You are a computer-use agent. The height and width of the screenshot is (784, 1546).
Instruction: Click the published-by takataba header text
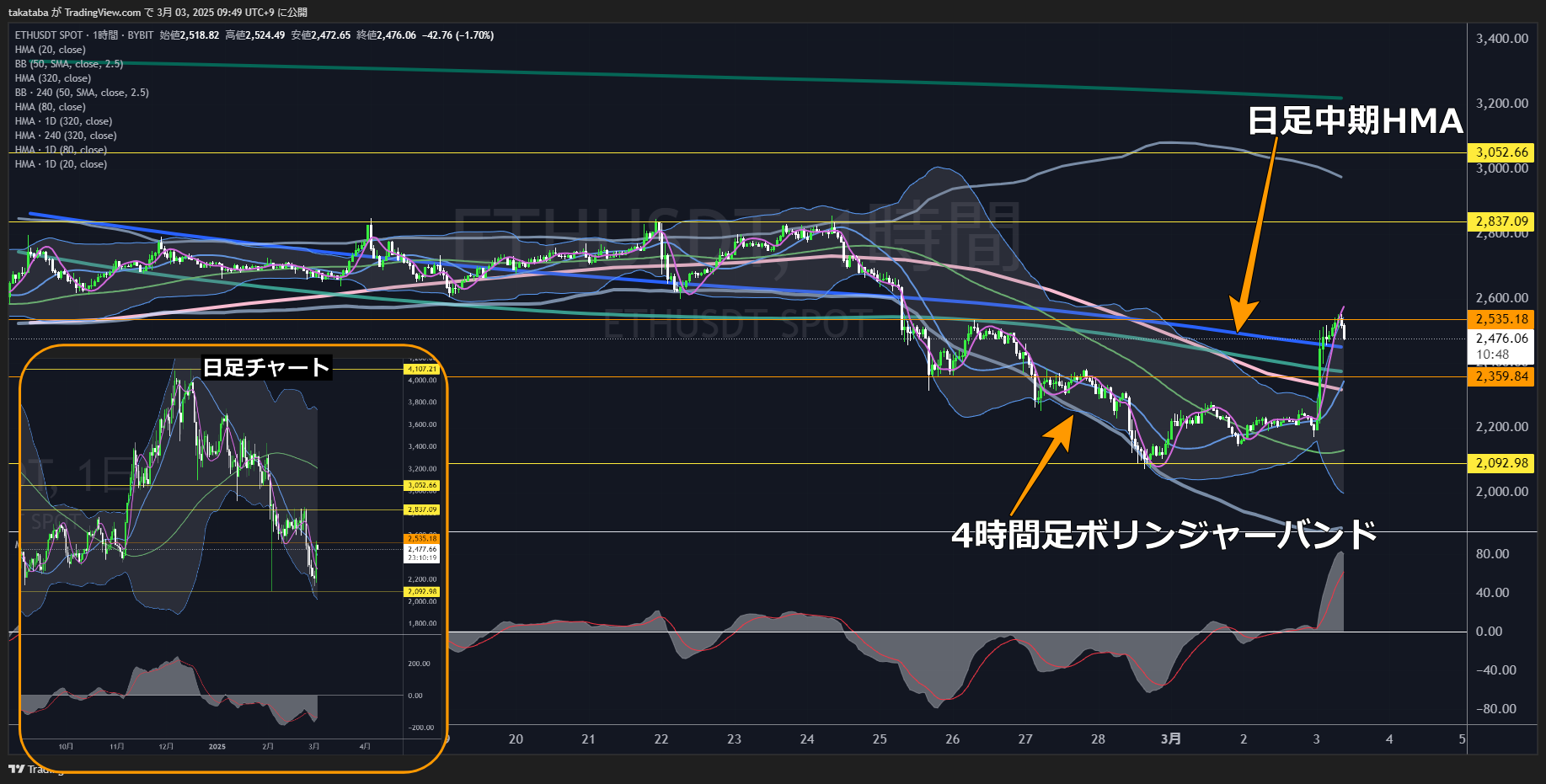pos(158,13)
